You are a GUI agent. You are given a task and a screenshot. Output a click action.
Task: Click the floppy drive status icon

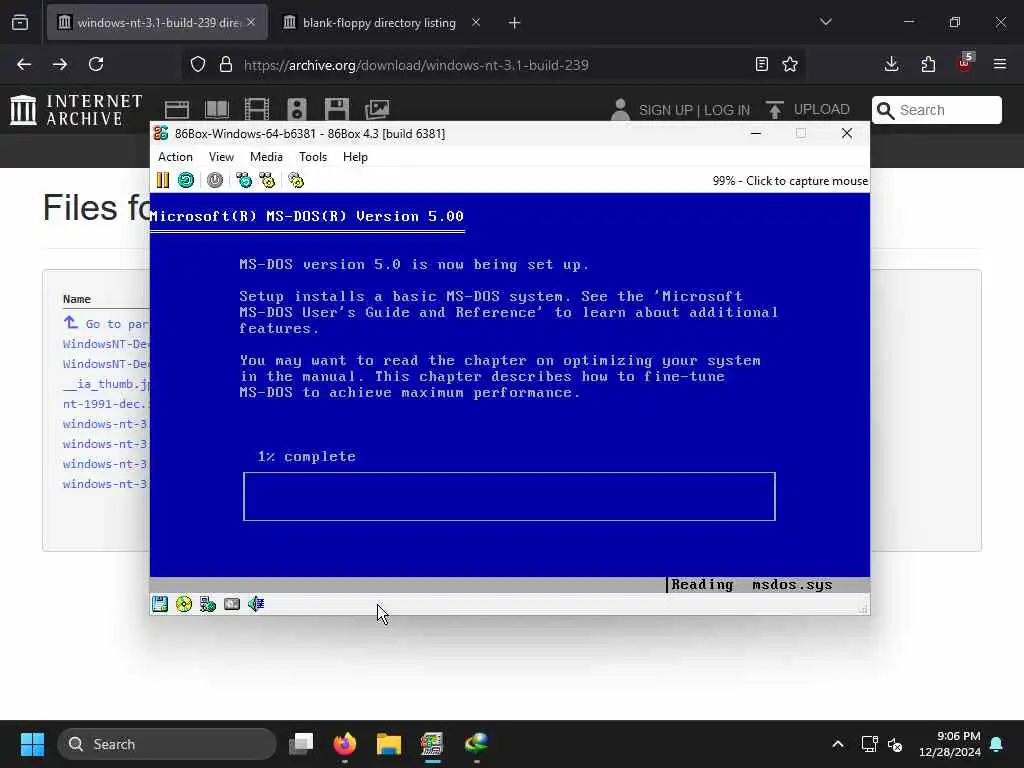[160, 604]
